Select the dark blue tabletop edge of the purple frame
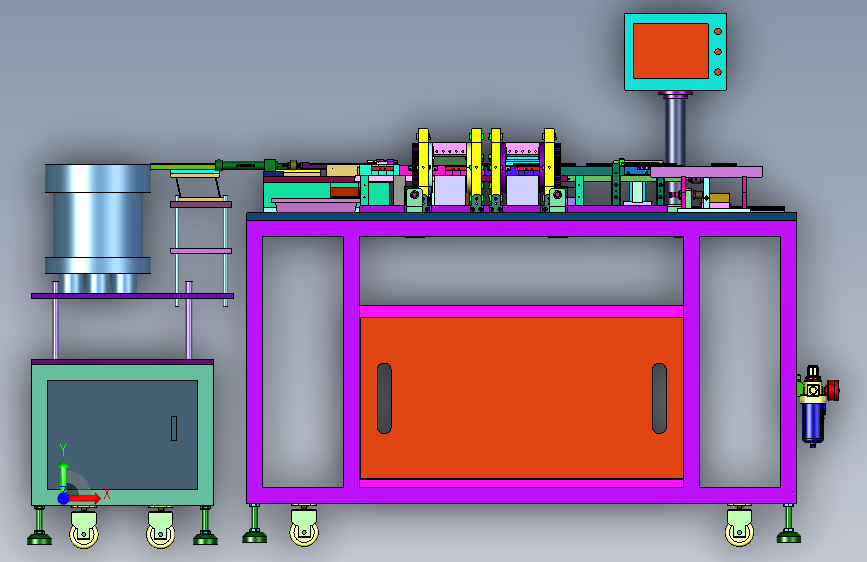Viewport: 867px width, 562px height. 521,216
